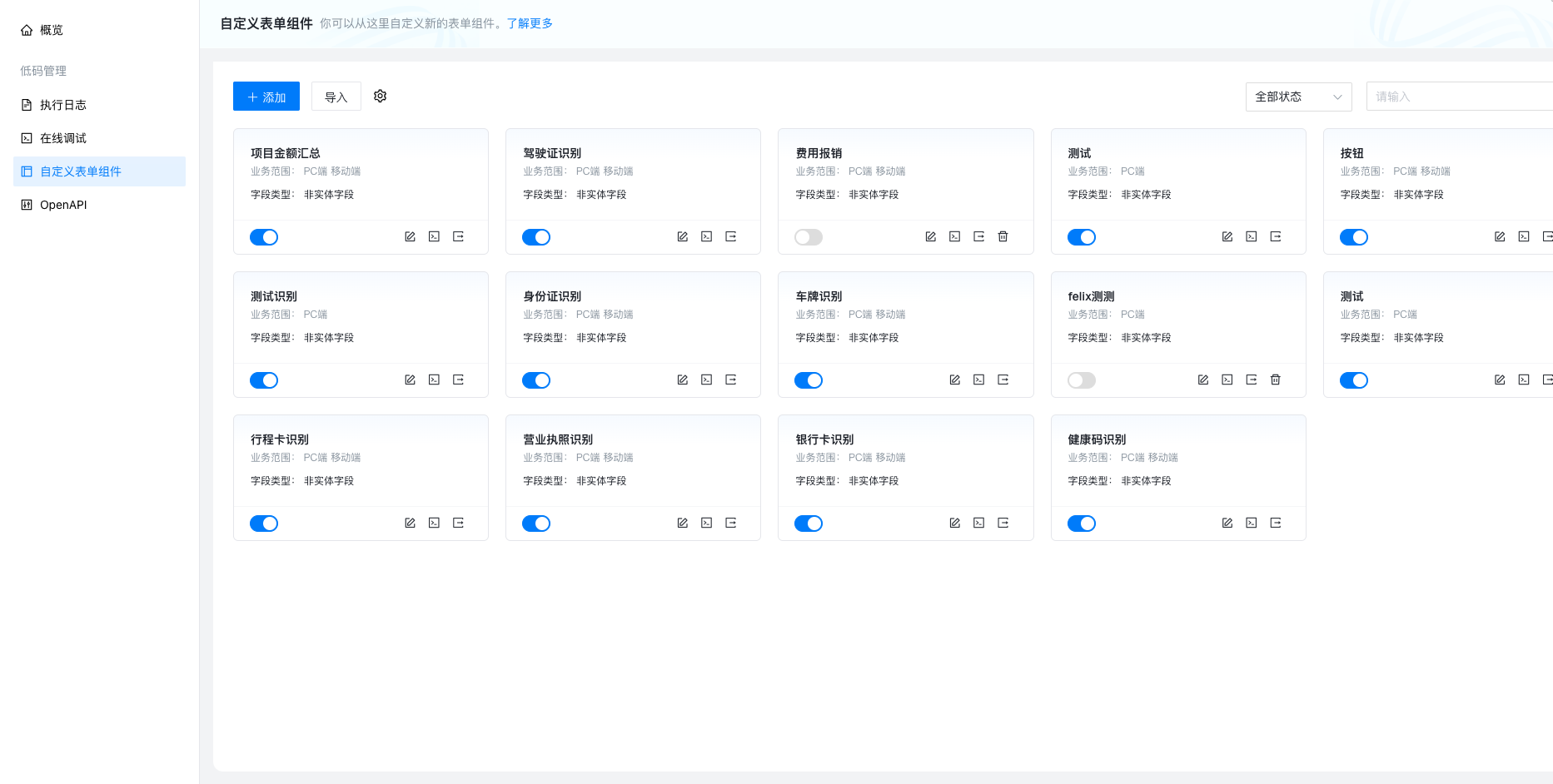Edit the 行程卡识别 component

click(x=410, y=523)
